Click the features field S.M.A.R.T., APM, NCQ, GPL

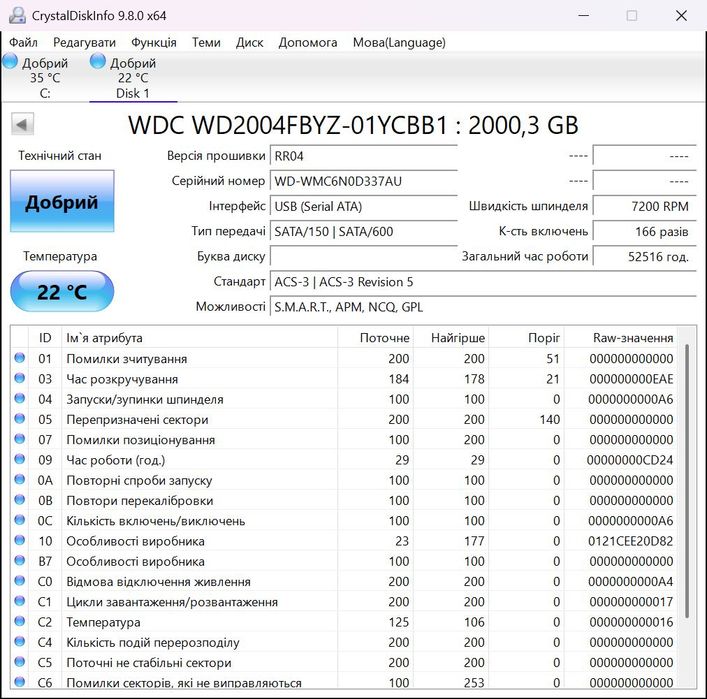tap(483, 307)
